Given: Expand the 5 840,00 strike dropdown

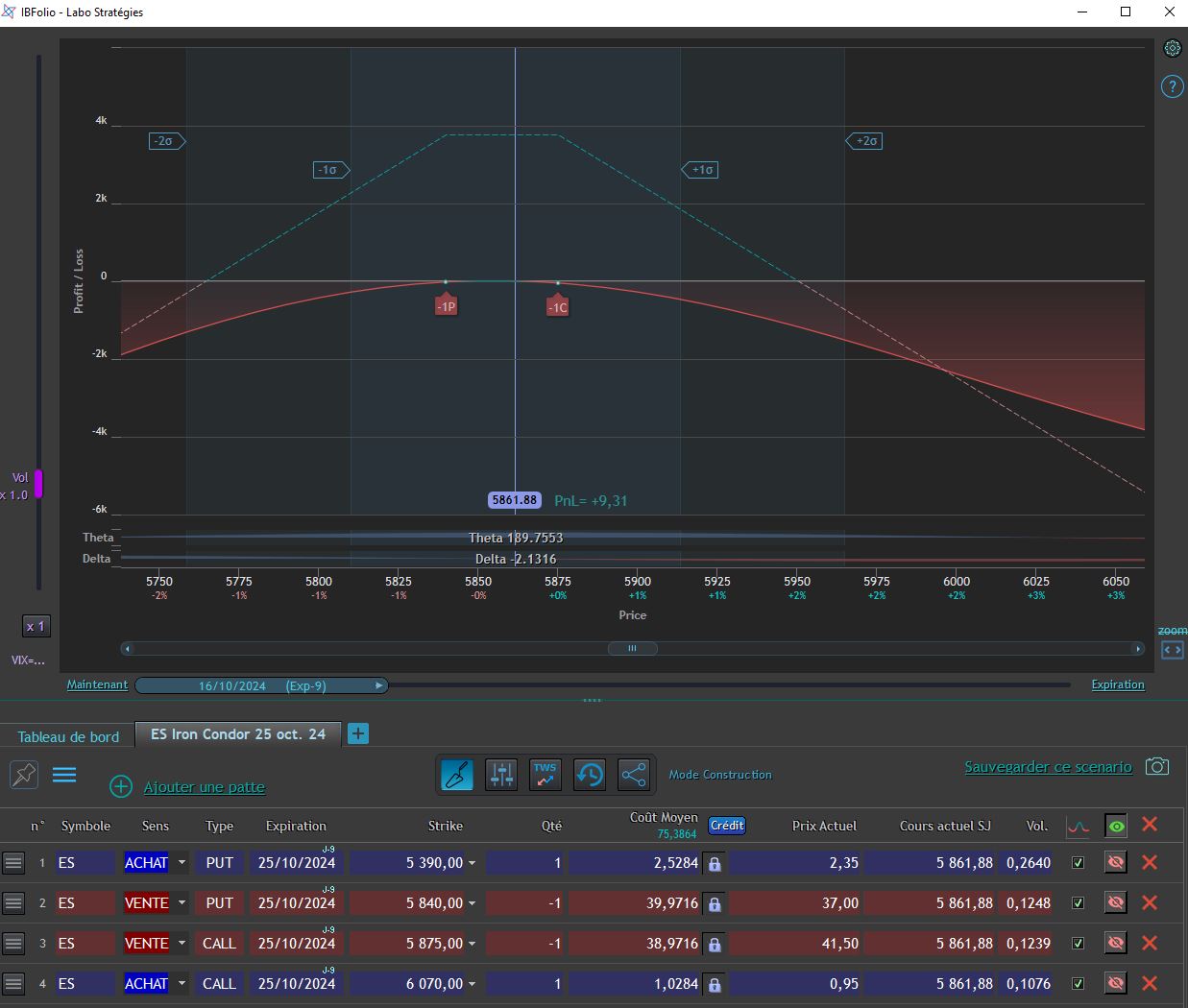Looking at the screenshot, I should (472, 903).
